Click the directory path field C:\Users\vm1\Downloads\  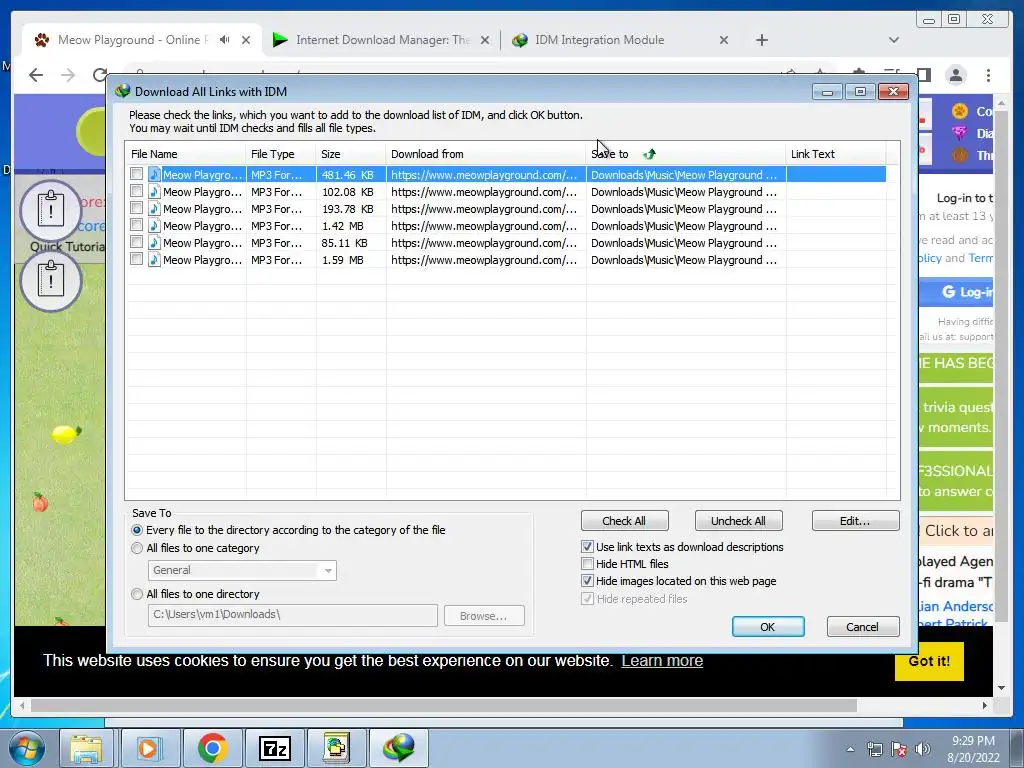[x=293, y=615]
